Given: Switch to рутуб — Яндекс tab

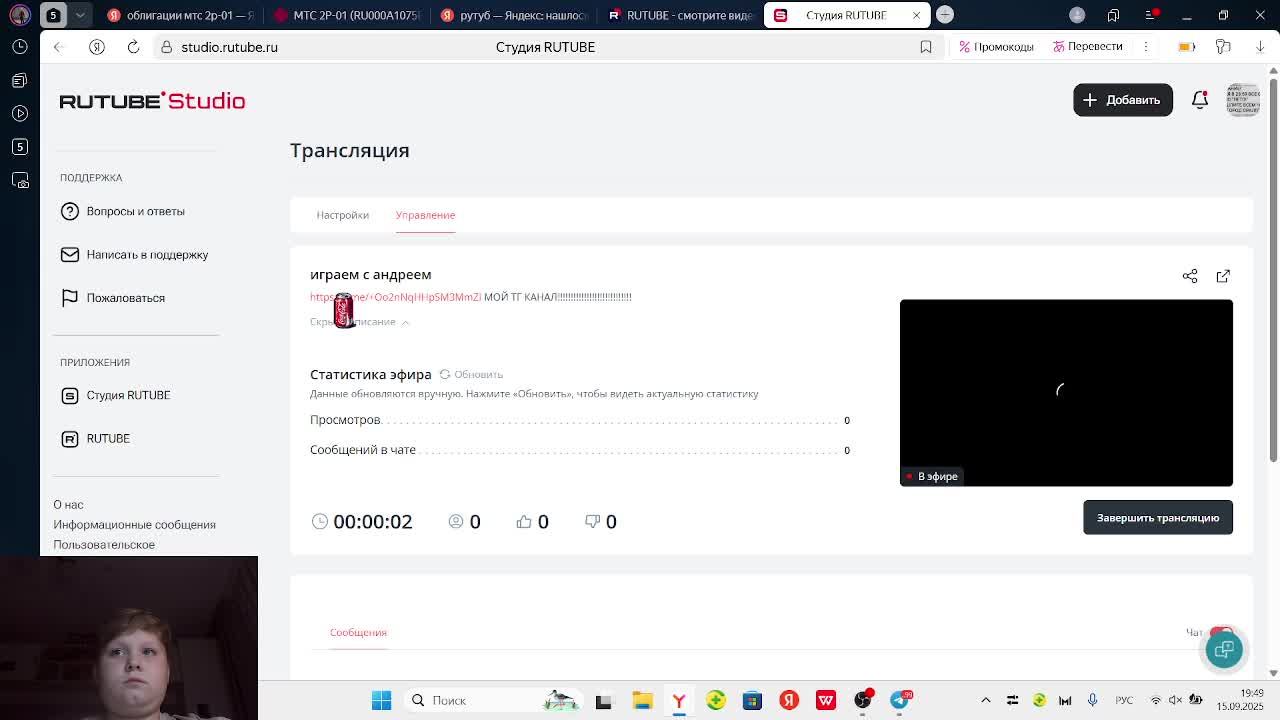Looking at the screenshot, I should pos(514,15).
